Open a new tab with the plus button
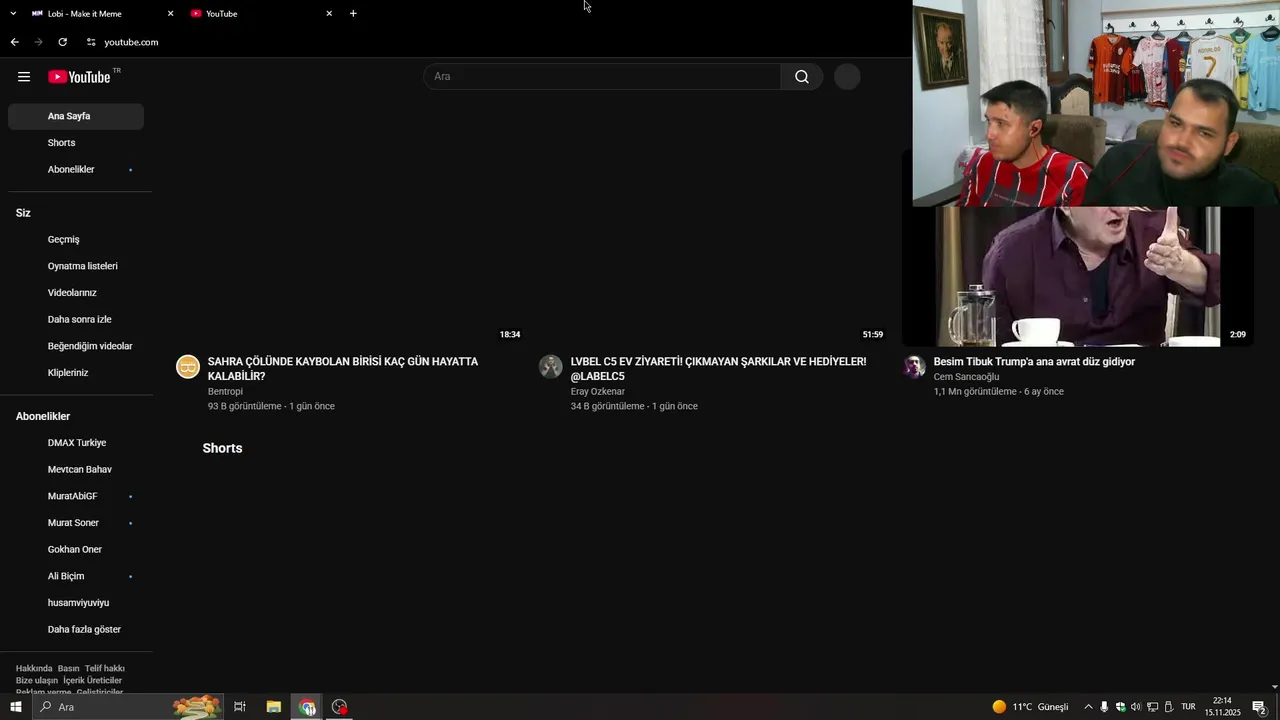 (x=353, y=13)
